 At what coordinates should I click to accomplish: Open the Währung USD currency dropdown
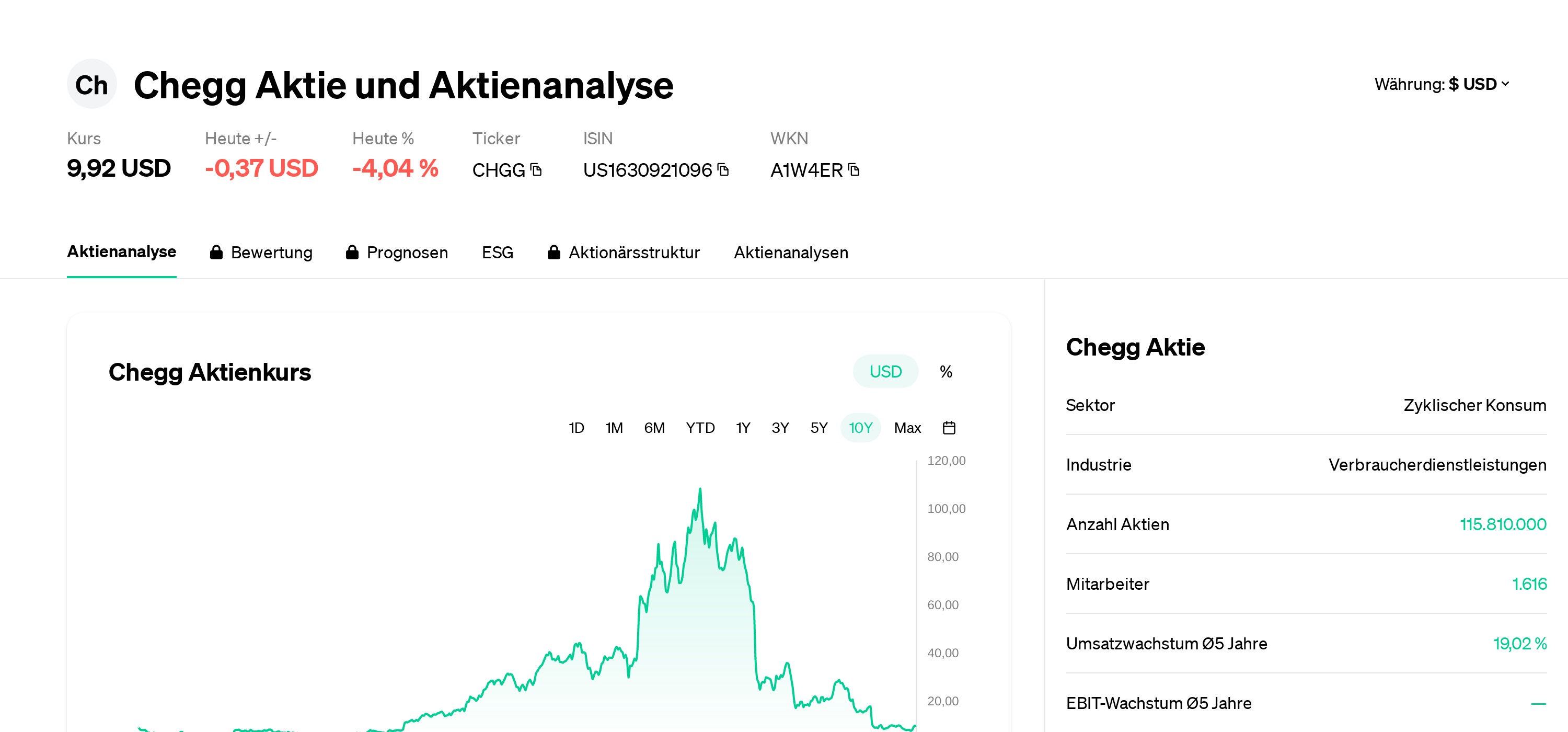tap(1442, 84)
